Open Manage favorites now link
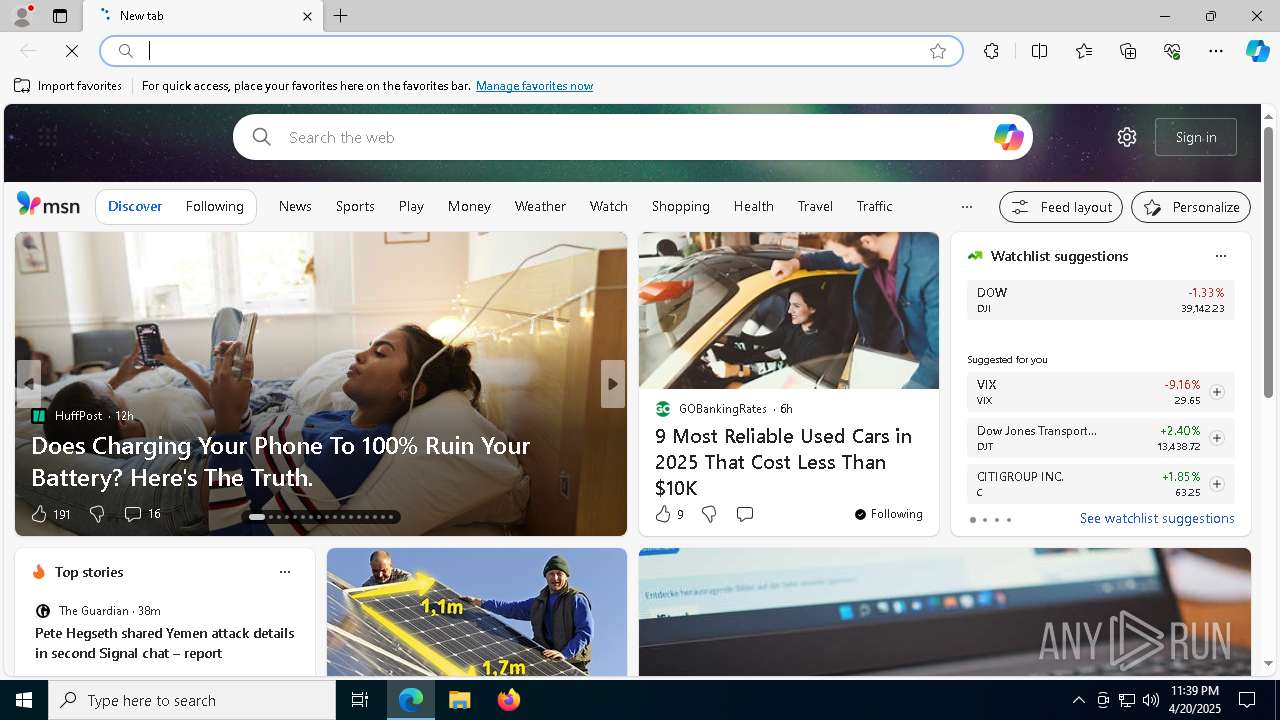Image resolution: width=1280 pixels, height=720 pixels. (x=534, y=86)
